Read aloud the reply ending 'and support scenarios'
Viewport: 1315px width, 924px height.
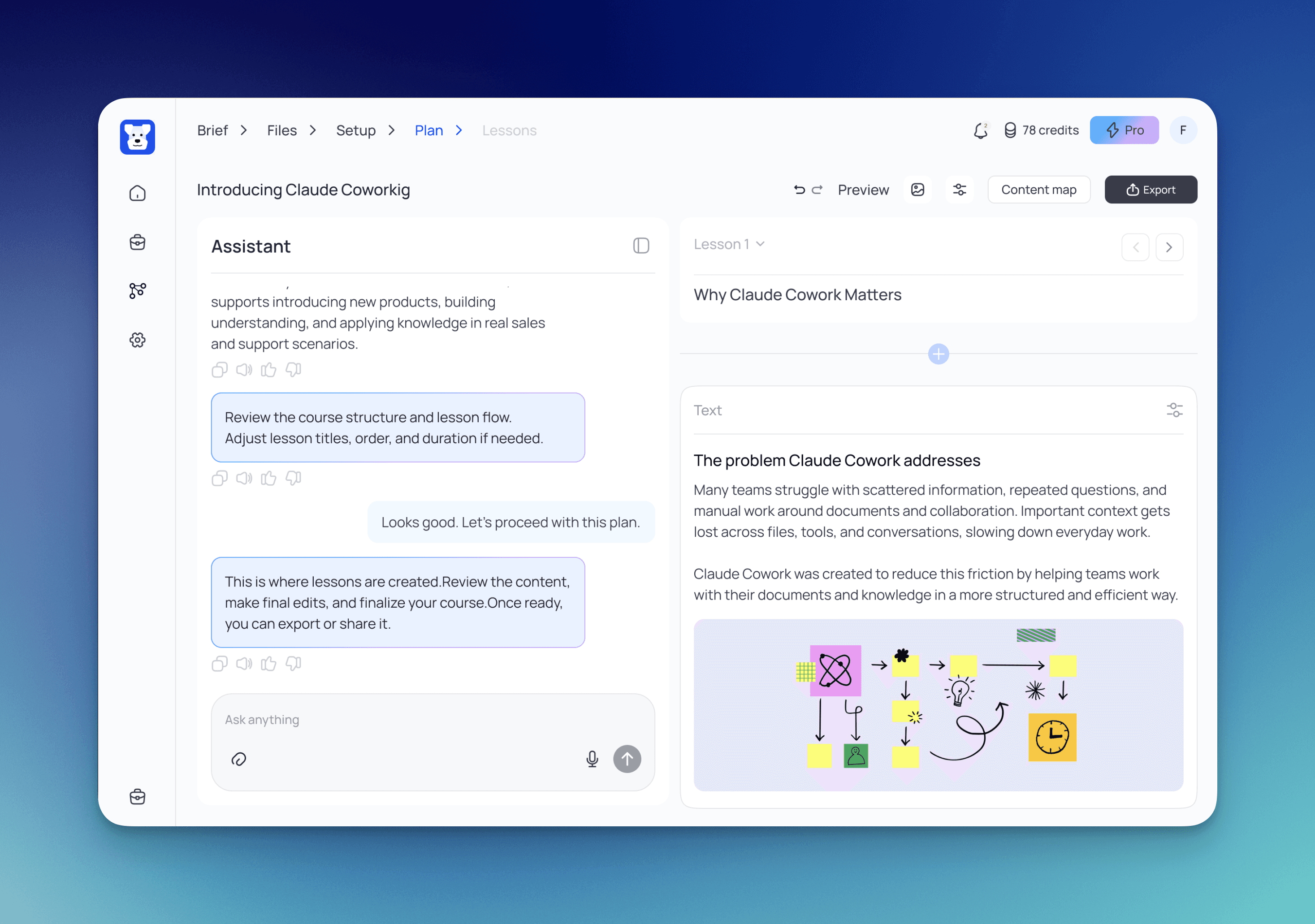(244, 370)
